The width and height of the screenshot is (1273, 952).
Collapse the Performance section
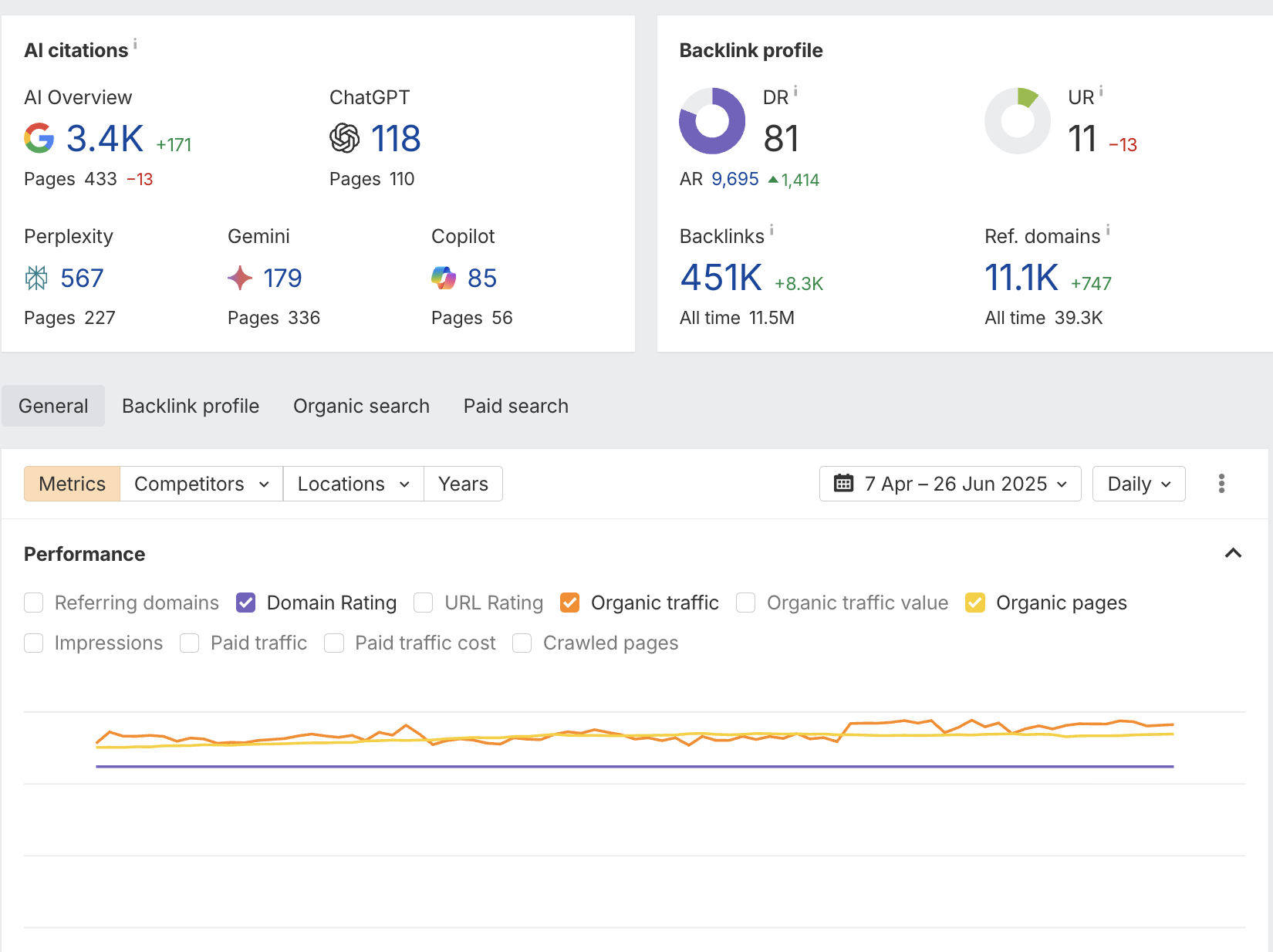point(1233,553)
